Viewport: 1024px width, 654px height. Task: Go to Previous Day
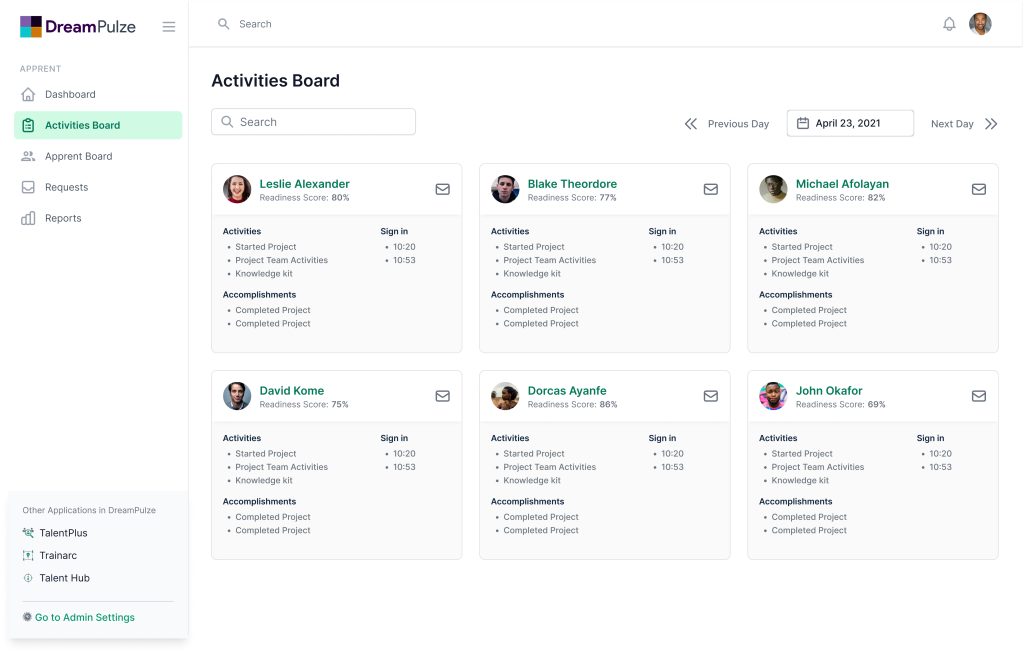point(727,124)
